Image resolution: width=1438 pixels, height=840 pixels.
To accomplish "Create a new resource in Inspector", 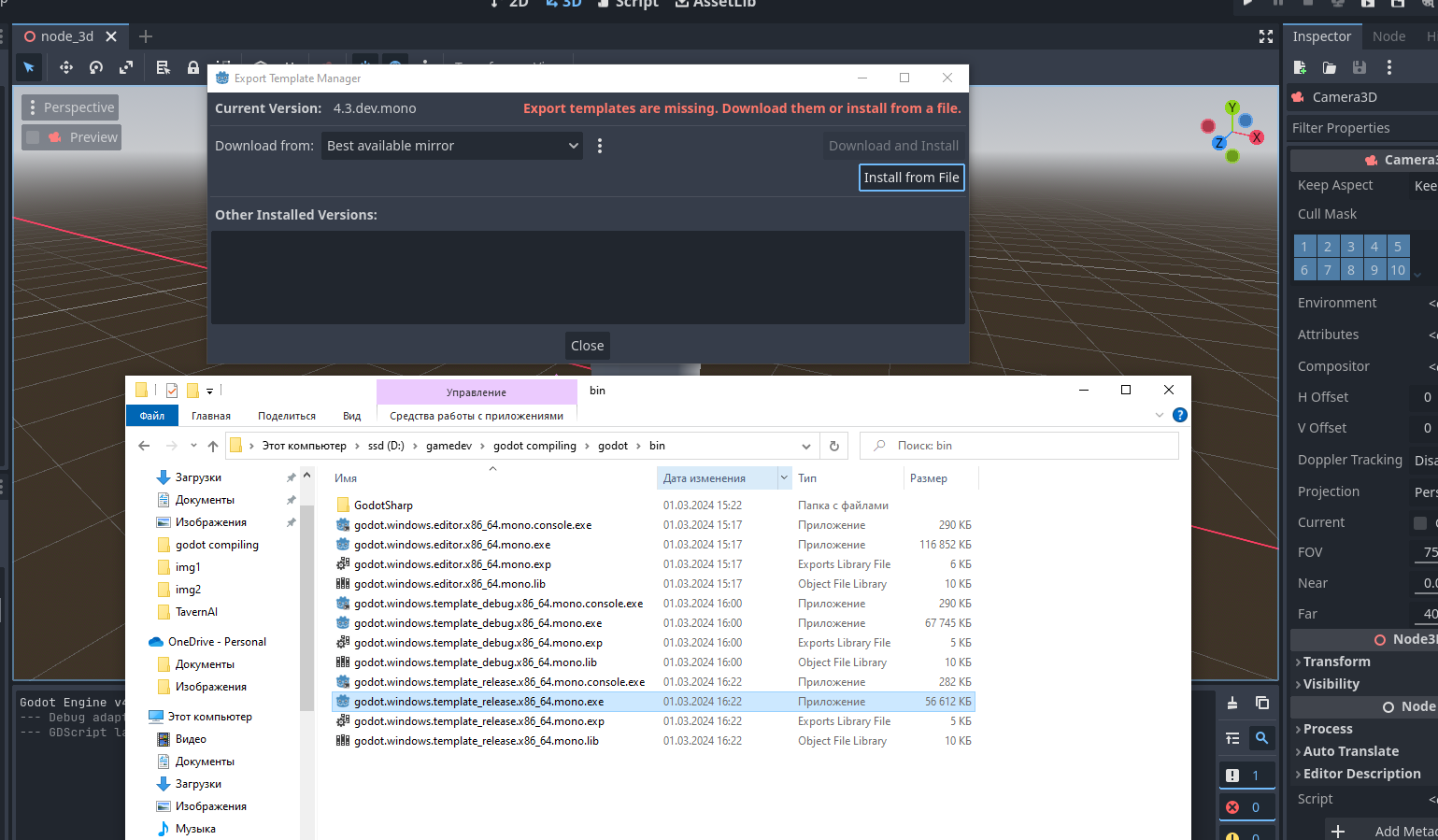I will click(1300, 67).
